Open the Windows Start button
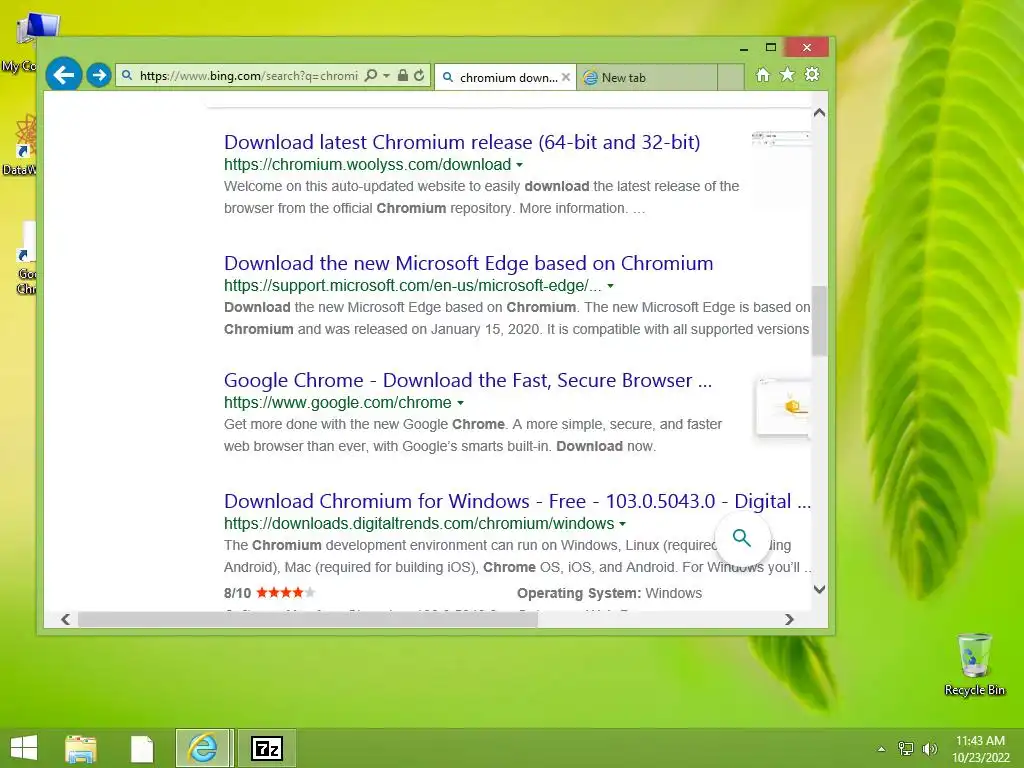The height and width of the screenshot is (768, 1024). click(24, 748)
